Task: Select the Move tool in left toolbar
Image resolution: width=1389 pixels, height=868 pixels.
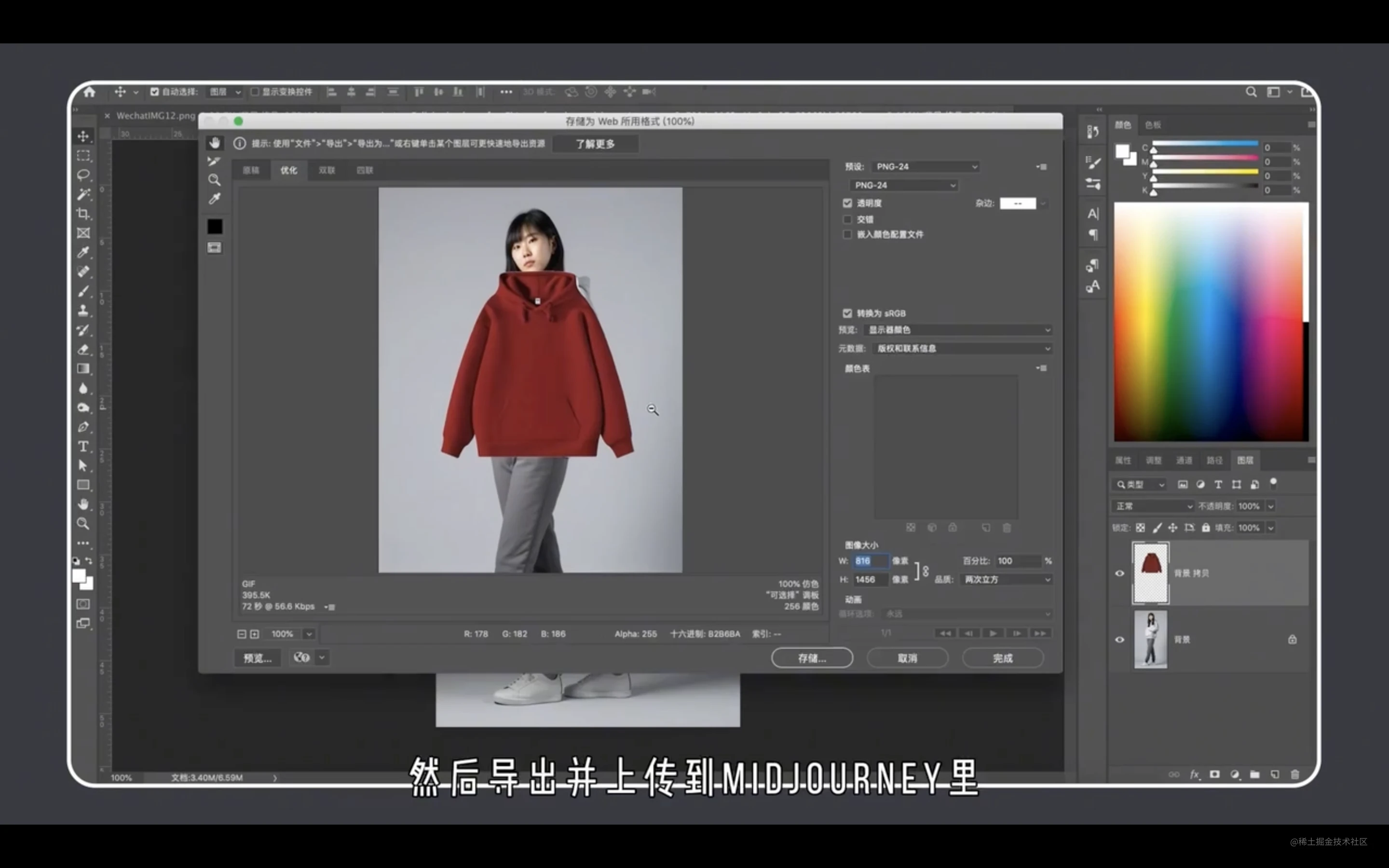Action: point(83,136)
